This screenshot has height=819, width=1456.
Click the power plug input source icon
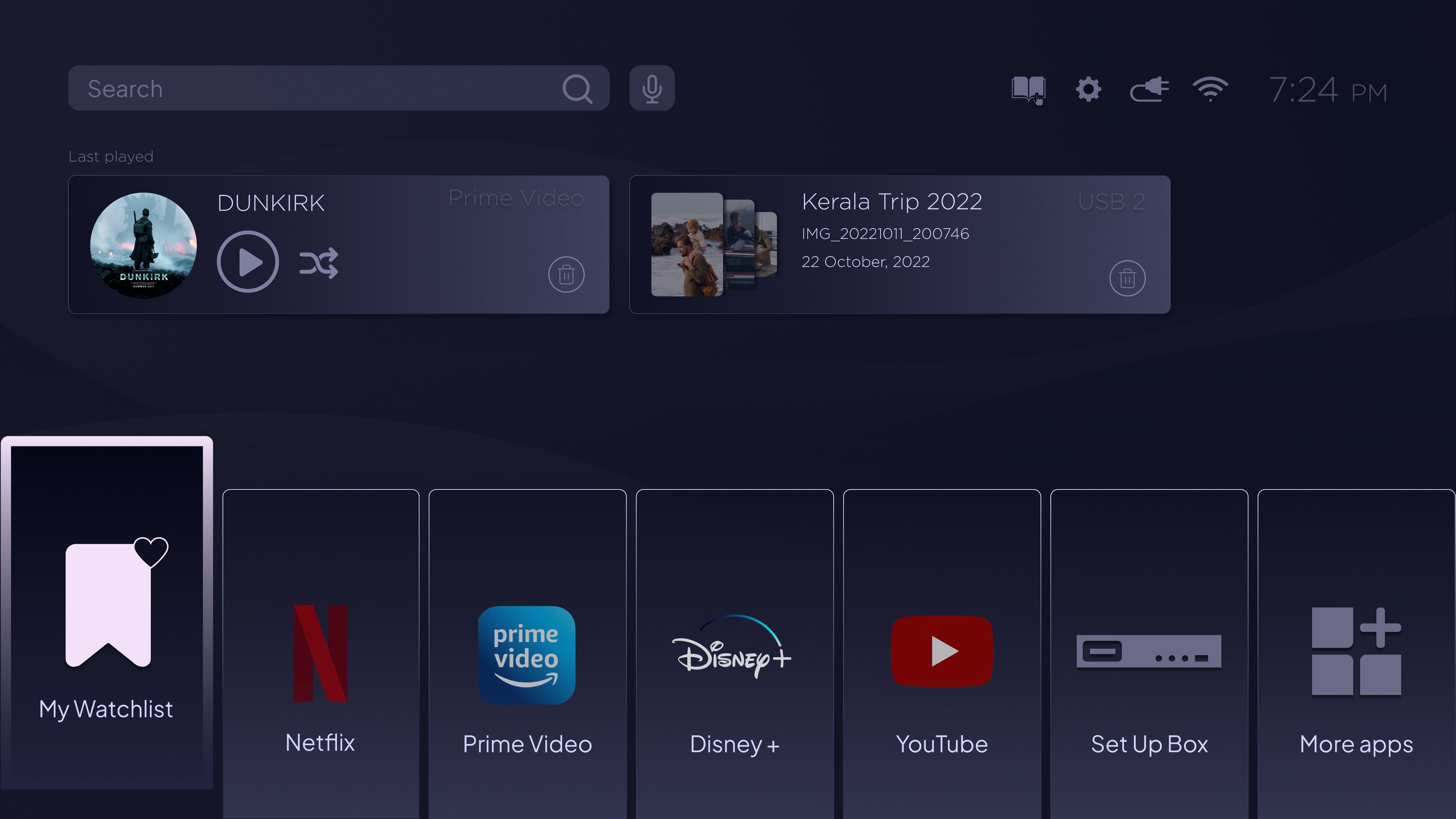pyautogui.click(x=1149, y=89)
